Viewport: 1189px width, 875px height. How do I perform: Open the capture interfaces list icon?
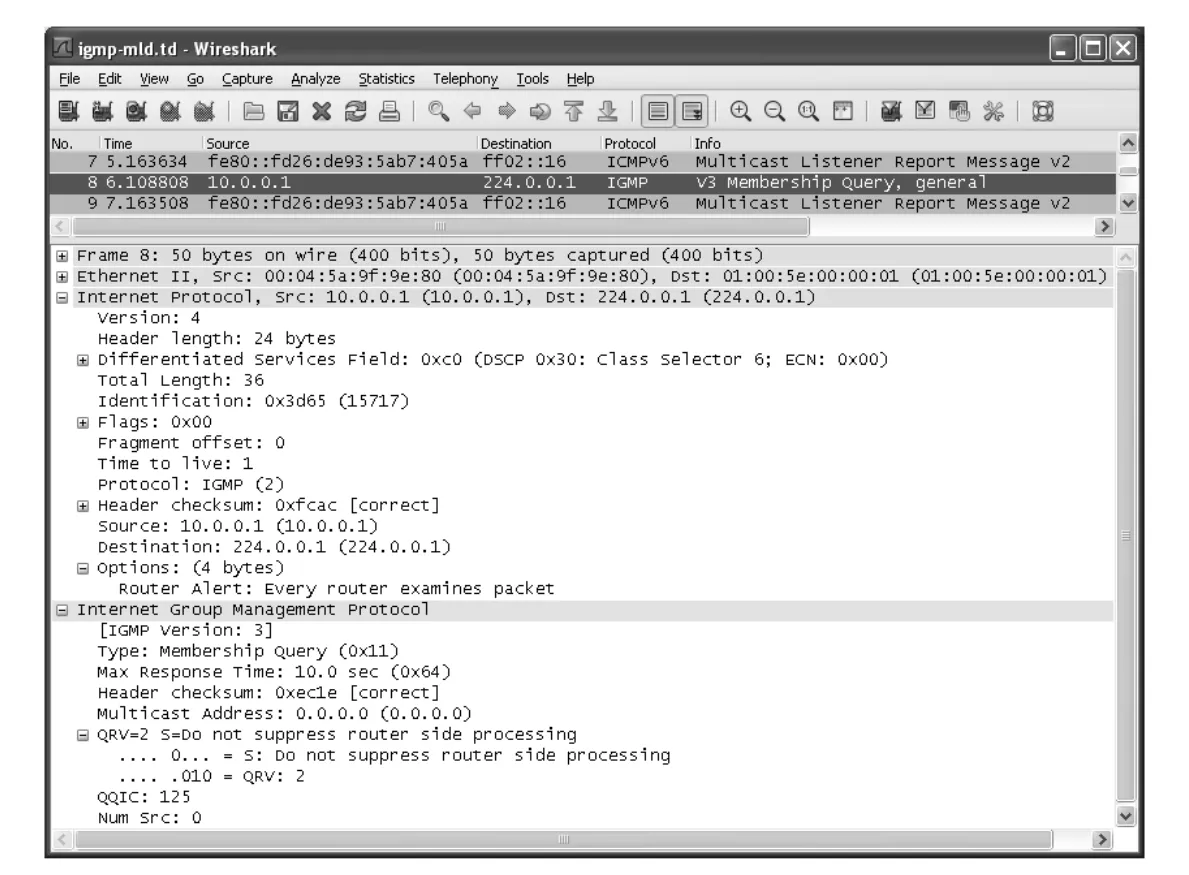click(68, 111)
